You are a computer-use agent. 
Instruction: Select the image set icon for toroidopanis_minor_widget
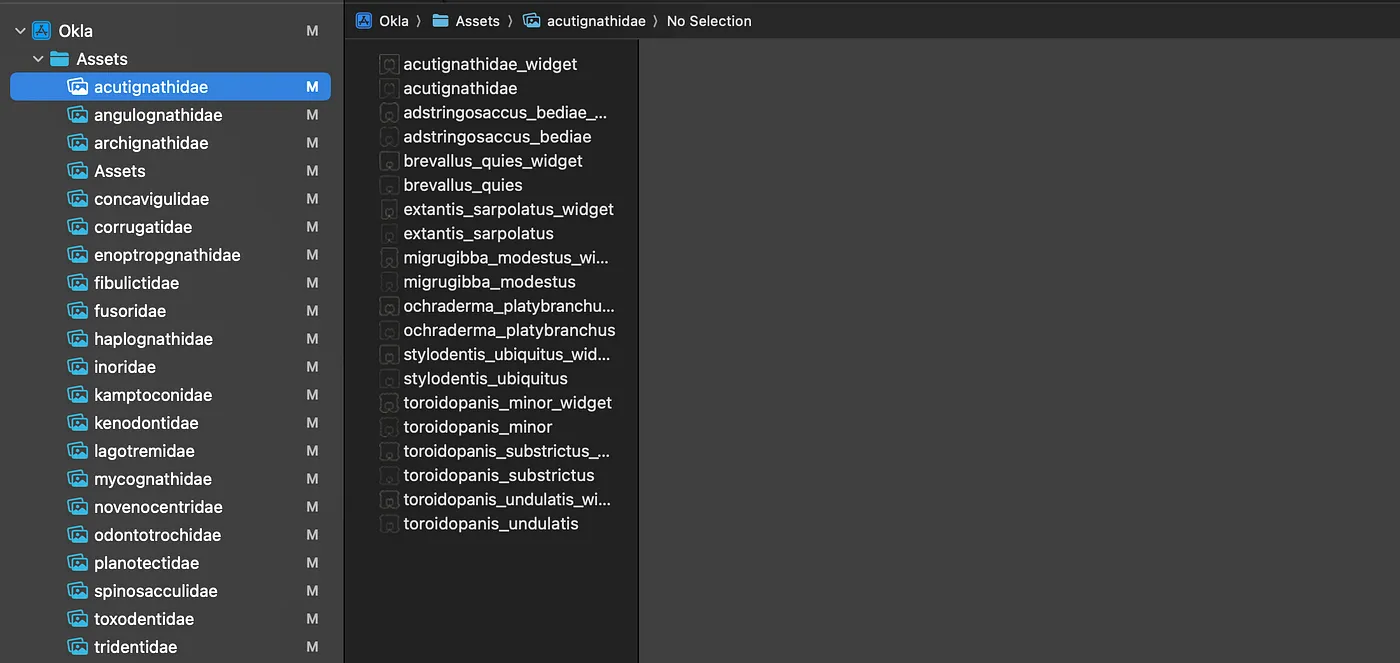(x=389, y=403)
